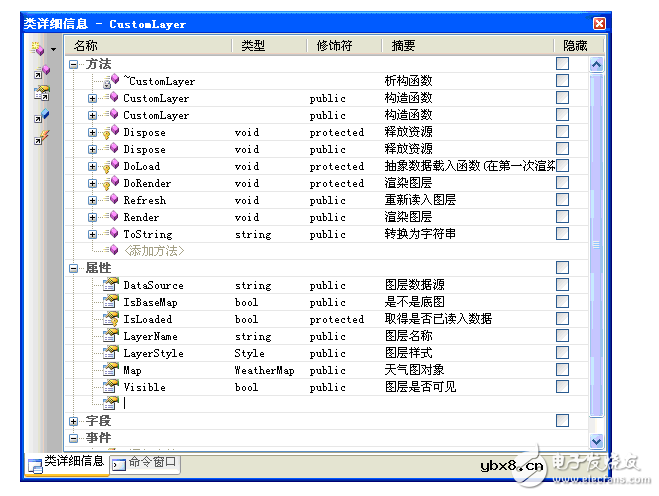The width and height of the screenshot is (659, 496).
Task: Tick hide checkbox for 属性 group
Action: [562, 267]
